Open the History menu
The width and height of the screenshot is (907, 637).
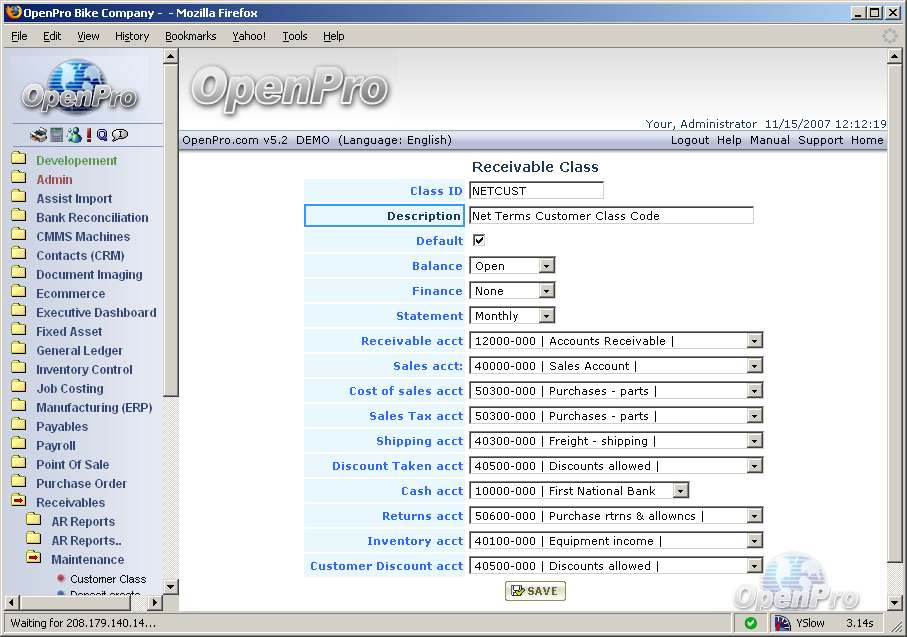point(131,36)
